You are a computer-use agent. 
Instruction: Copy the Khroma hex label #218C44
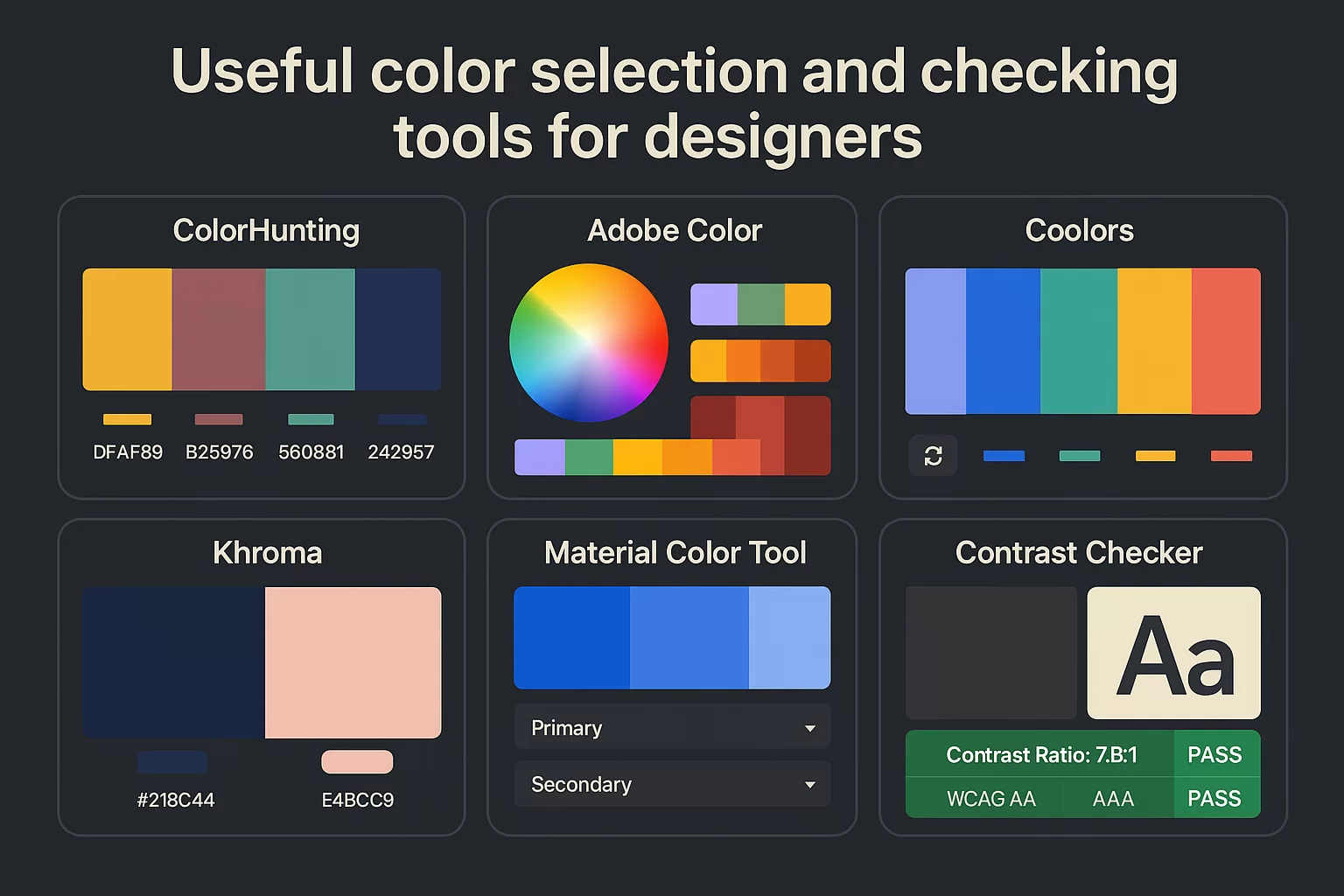point(175,800)
